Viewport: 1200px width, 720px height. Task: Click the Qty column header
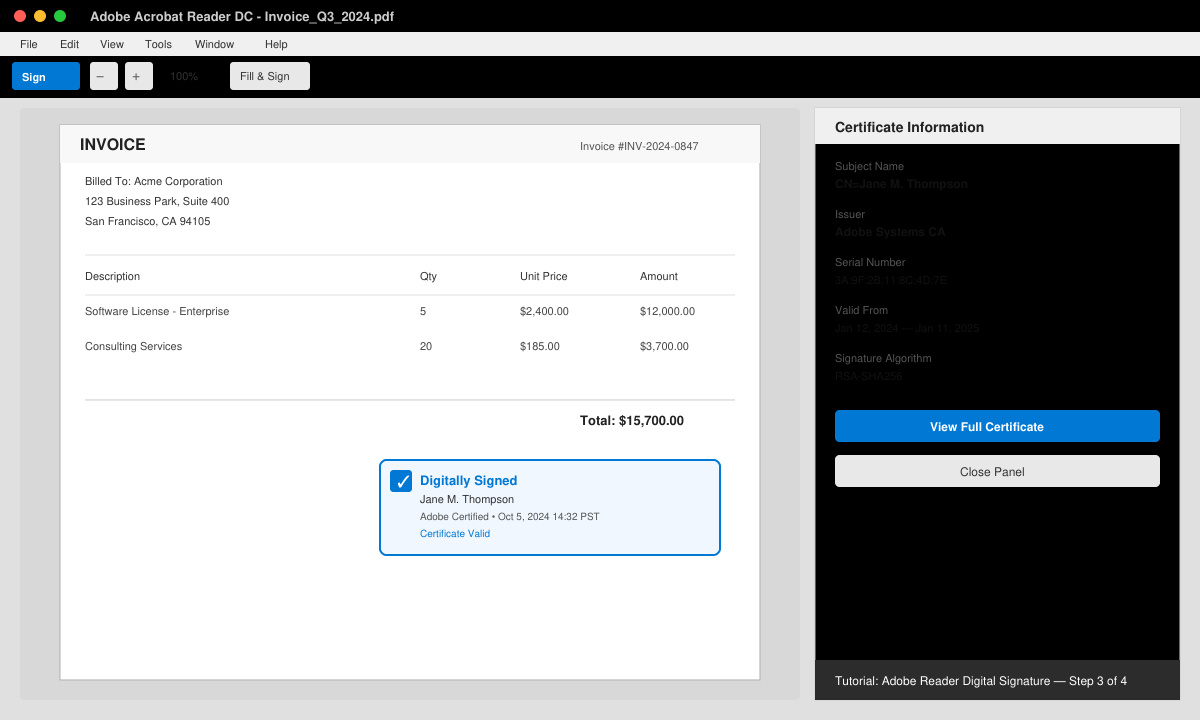[x=428, y=276]
